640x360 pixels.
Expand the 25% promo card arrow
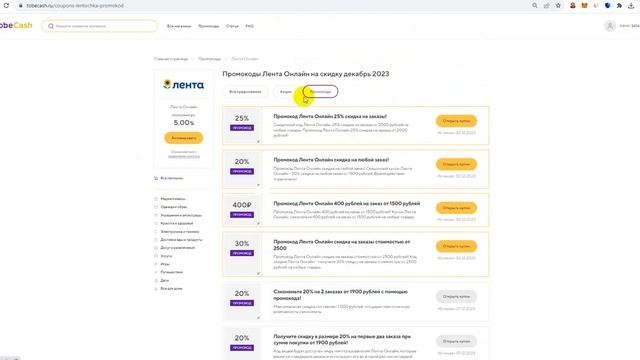[x=258, y=142]
